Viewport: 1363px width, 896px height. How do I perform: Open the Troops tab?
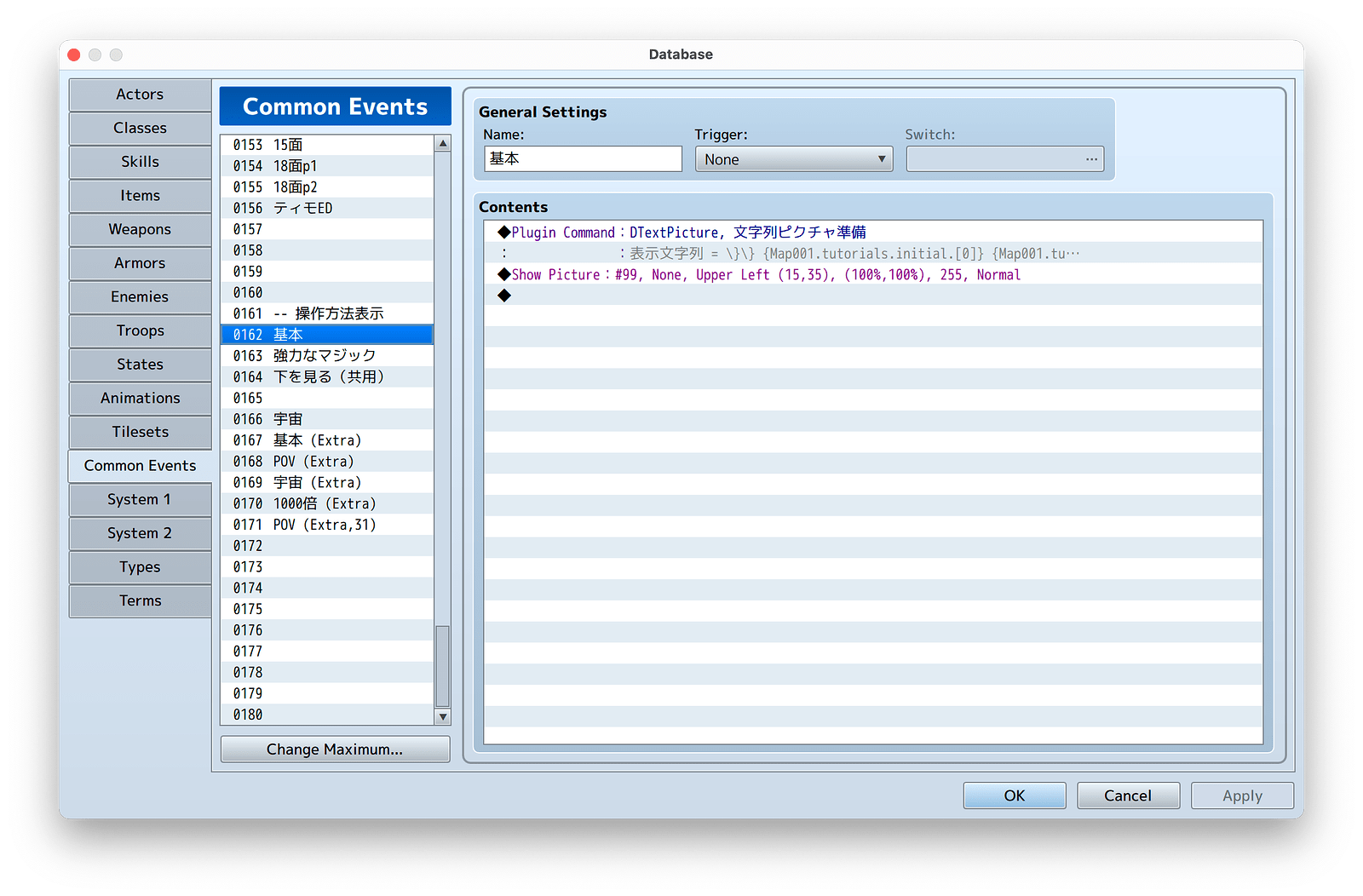(x=140, y=331)
